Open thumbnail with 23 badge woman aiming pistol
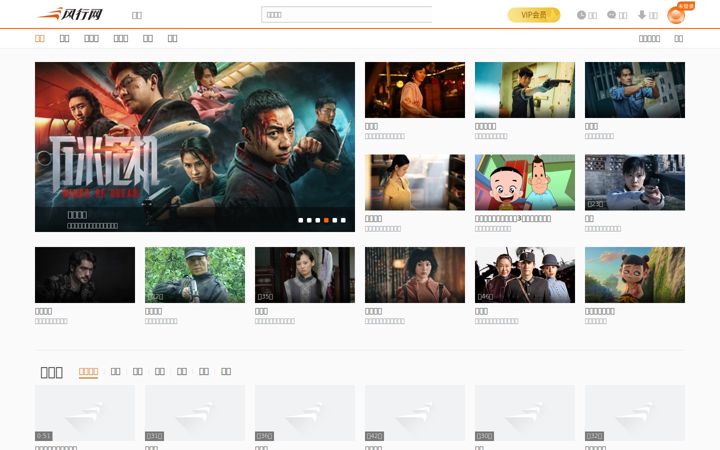The width and height of the screenshot is (720, 450). click(x=635, y=182)
